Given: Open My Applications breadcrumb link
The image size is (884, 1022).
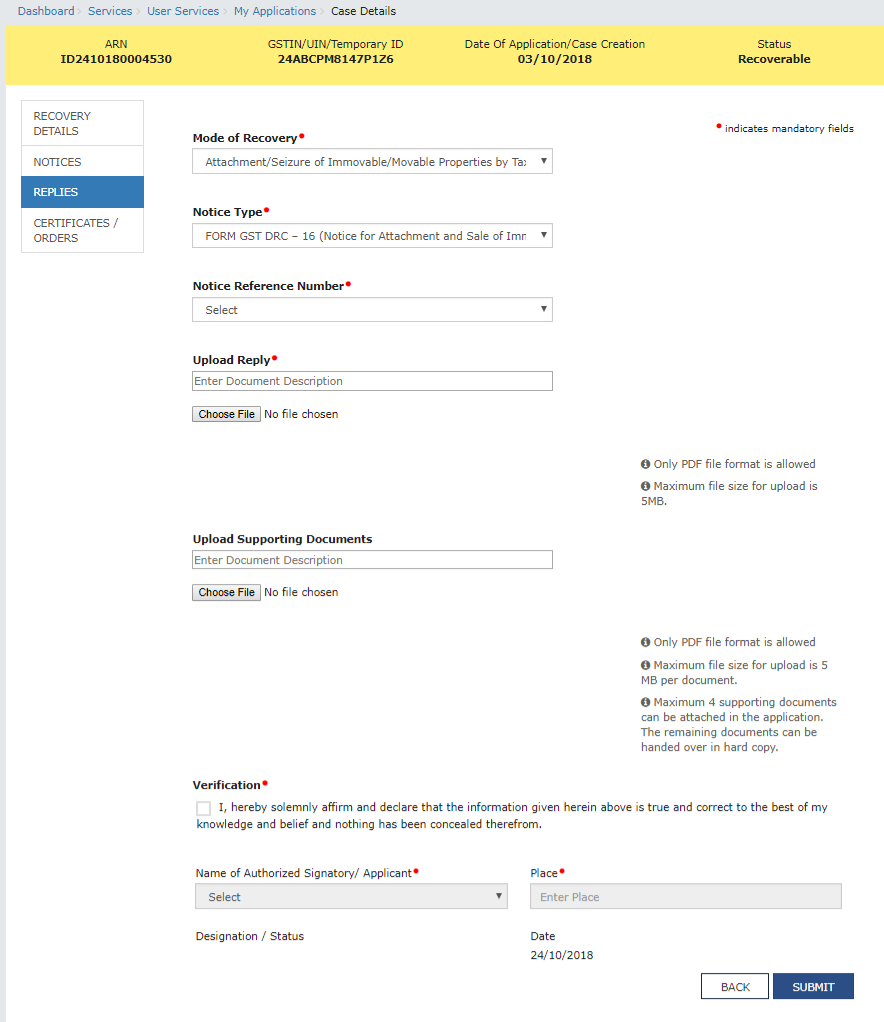Looking at the screenshot, I should pos(275,11).
